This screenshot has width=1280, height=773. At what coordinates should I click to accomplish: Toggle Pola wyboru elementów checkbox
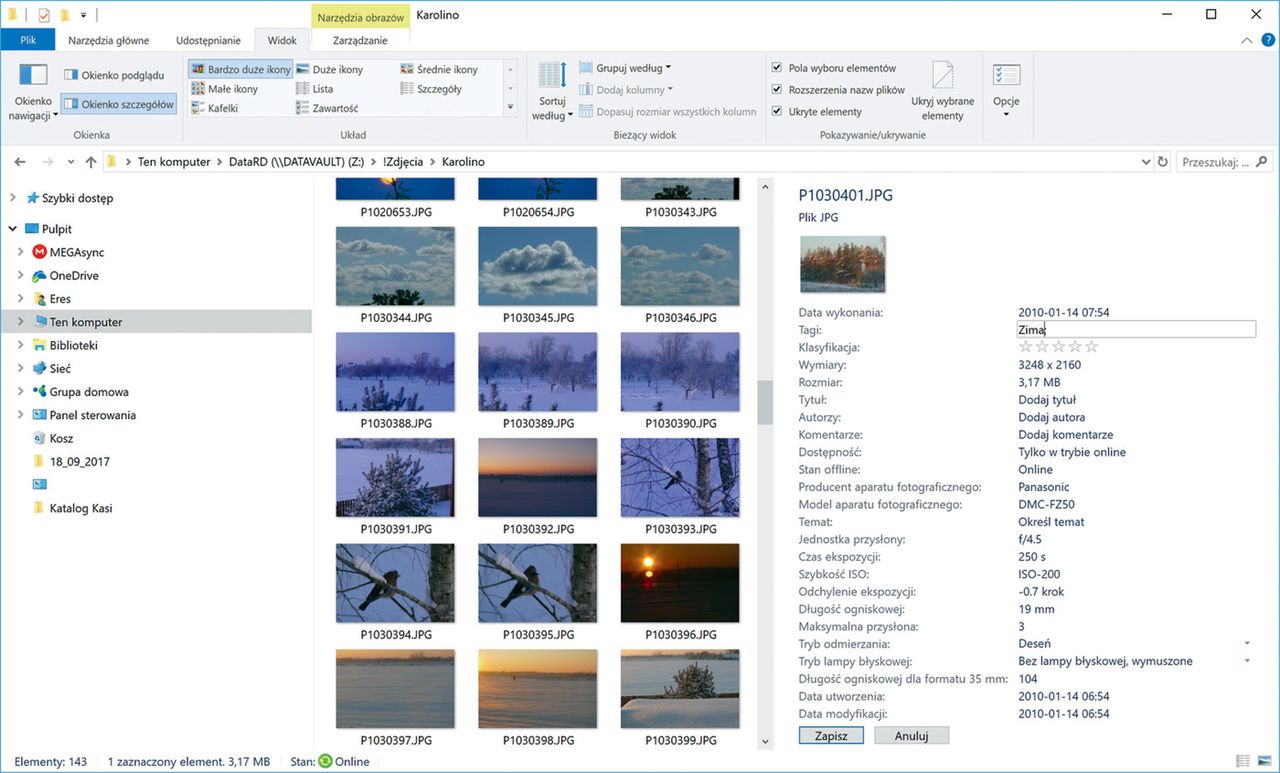tap(777, 68)
